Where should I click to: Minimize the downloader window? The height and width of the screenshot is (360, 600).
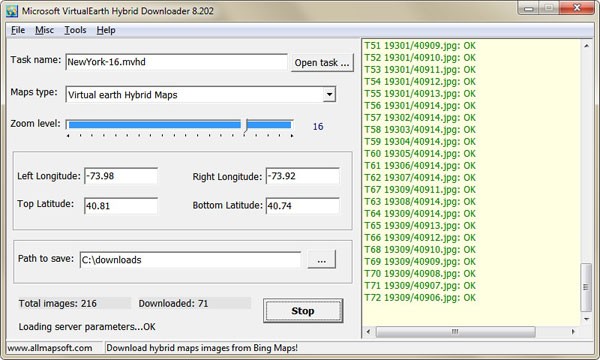click(529, 8)
